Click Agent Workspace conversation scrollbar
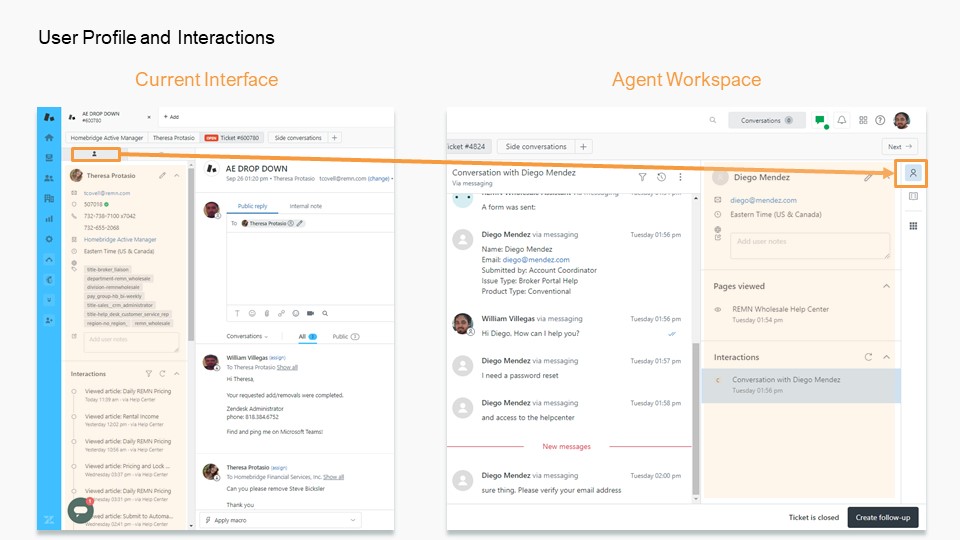This screenshot has width=960, height=540. [x=696, y=418]
